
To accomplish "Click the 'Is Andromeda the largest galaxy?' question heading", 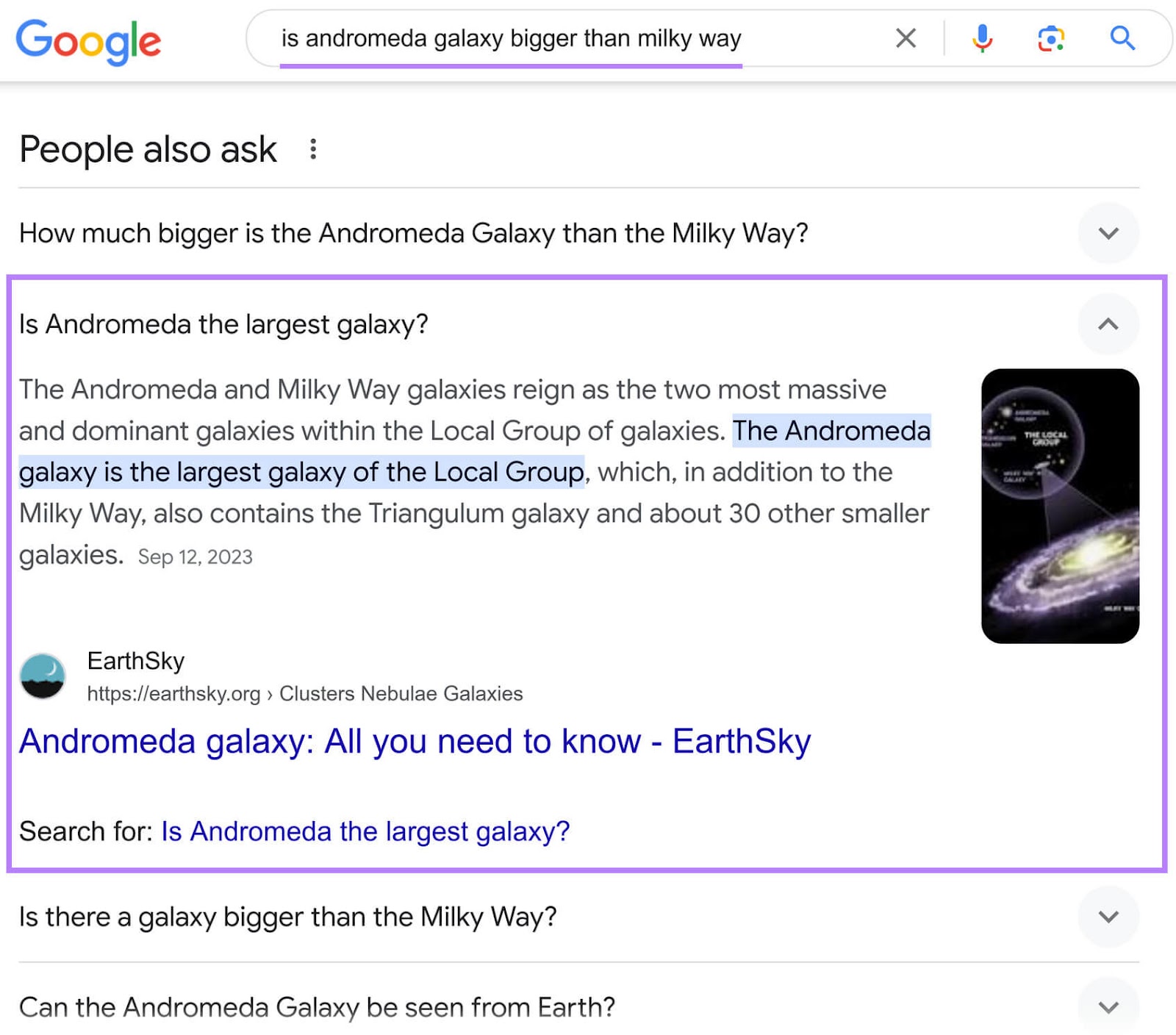I will tap(225, 323).
